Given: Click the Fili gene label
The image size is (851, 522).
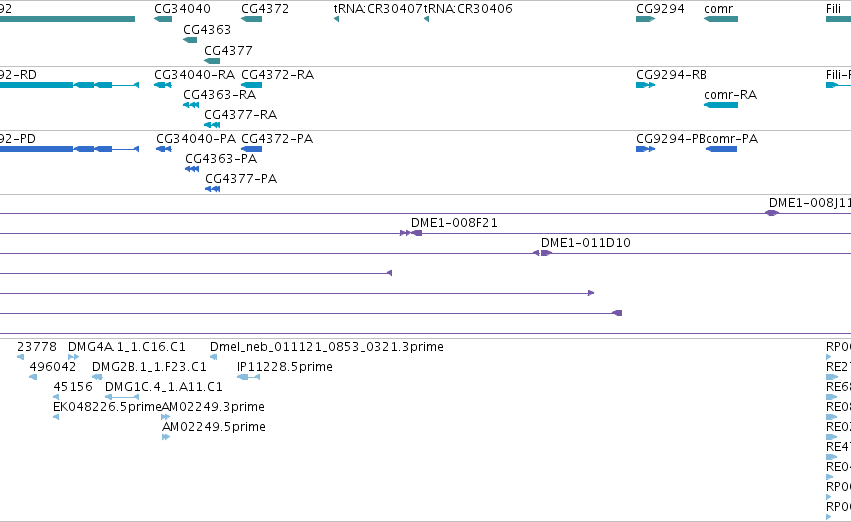Looking at the screenshot, I should pos(834,9).
